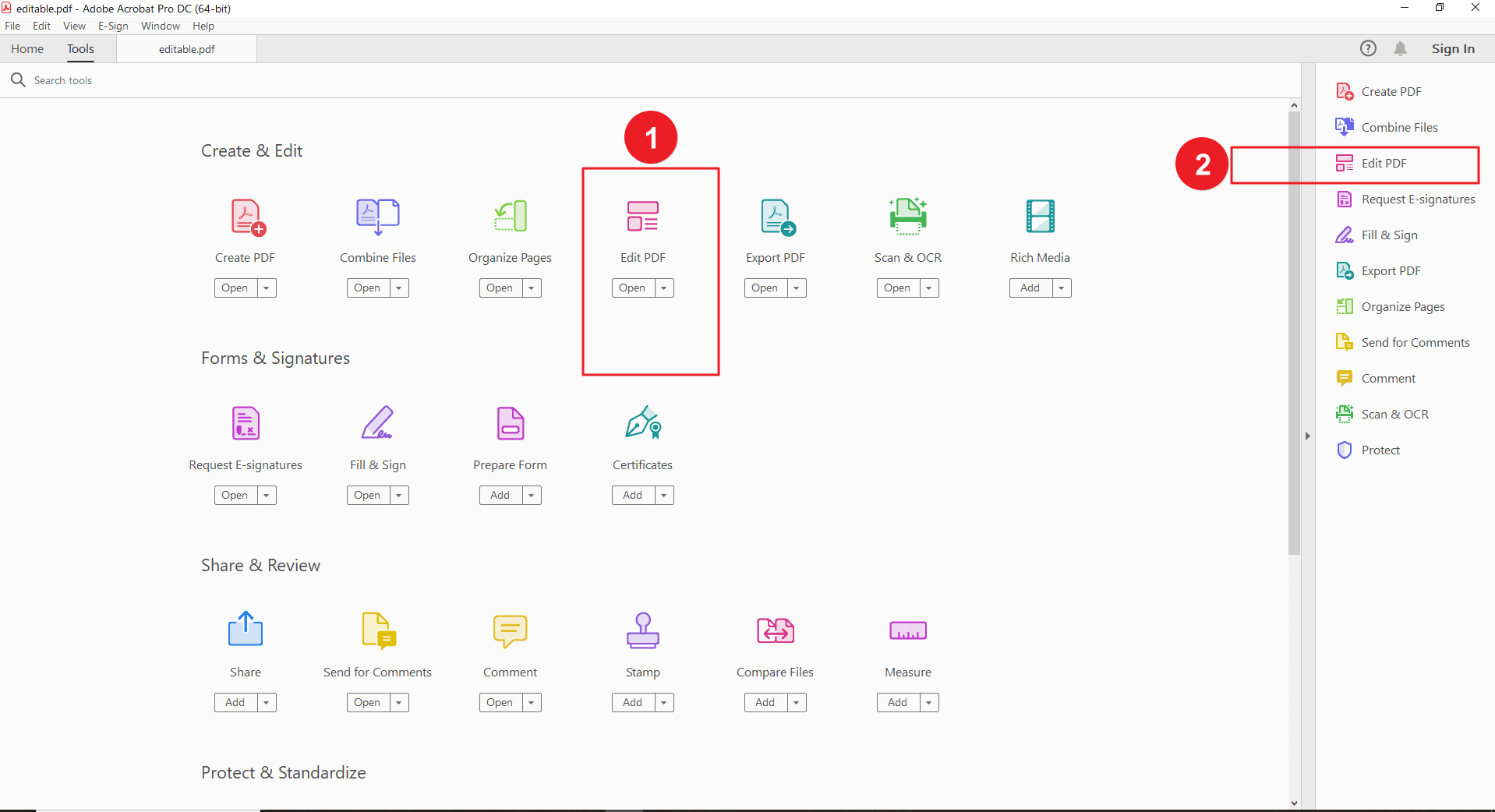Click Open button under Request E-signatures
Screen dimensions: 1495x812
point(235,495)
